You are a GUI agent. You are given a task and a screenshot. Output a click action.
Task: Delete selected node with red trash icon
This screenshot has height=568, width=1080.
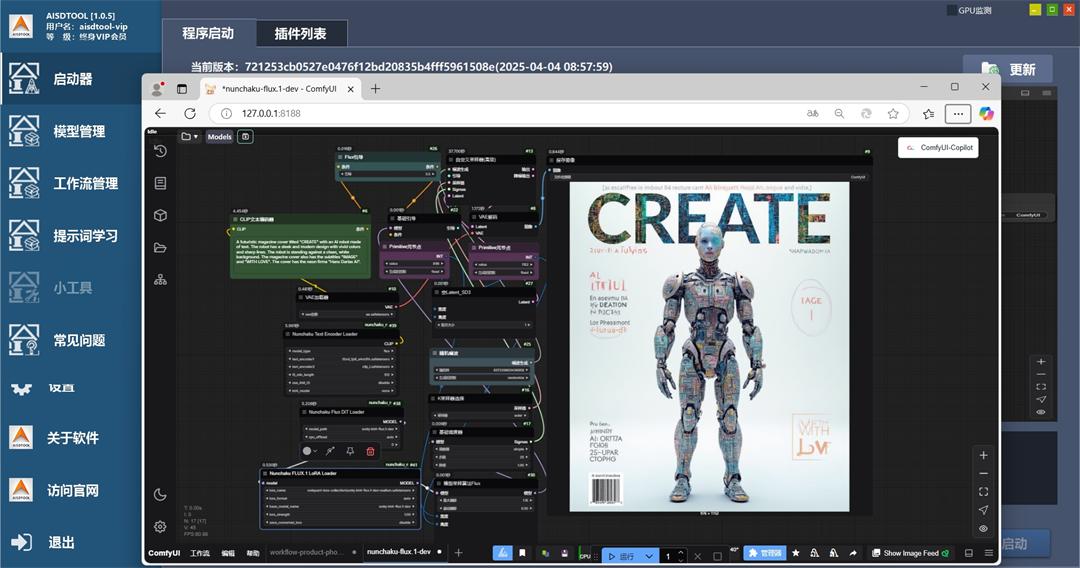(370, 451)
